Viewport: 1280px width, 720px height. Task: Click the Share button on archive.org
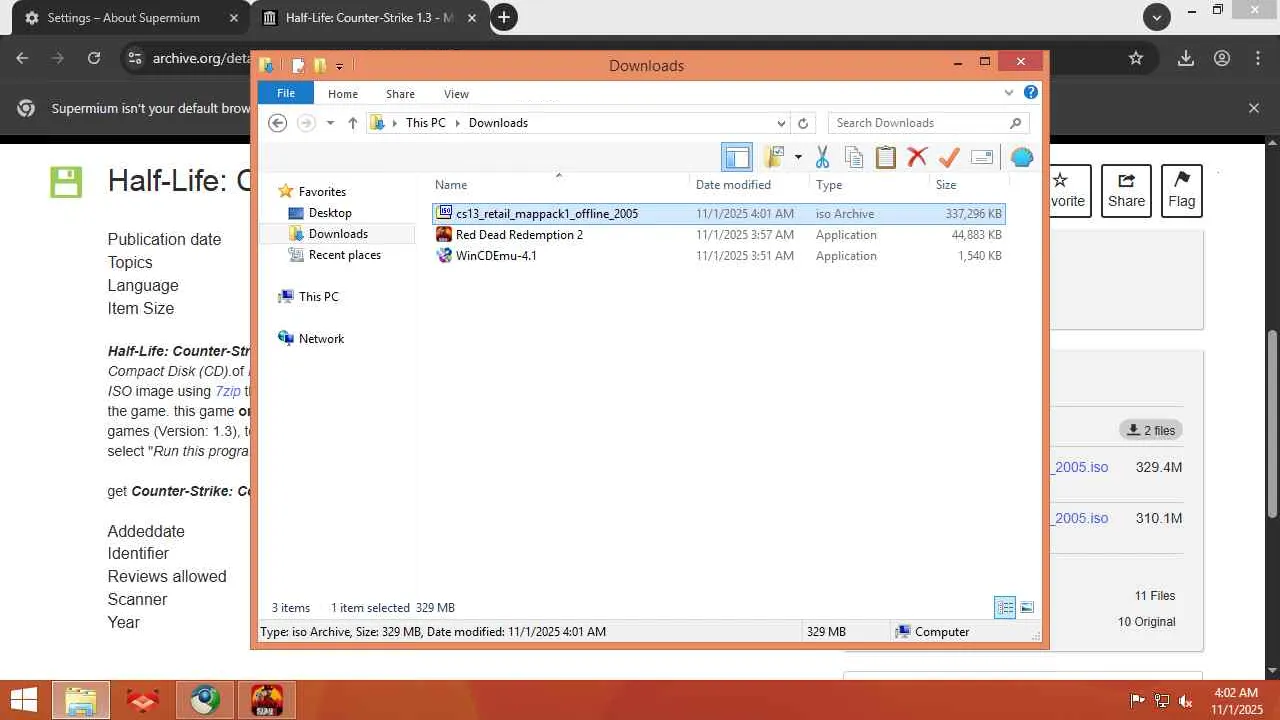(1126, 190)
